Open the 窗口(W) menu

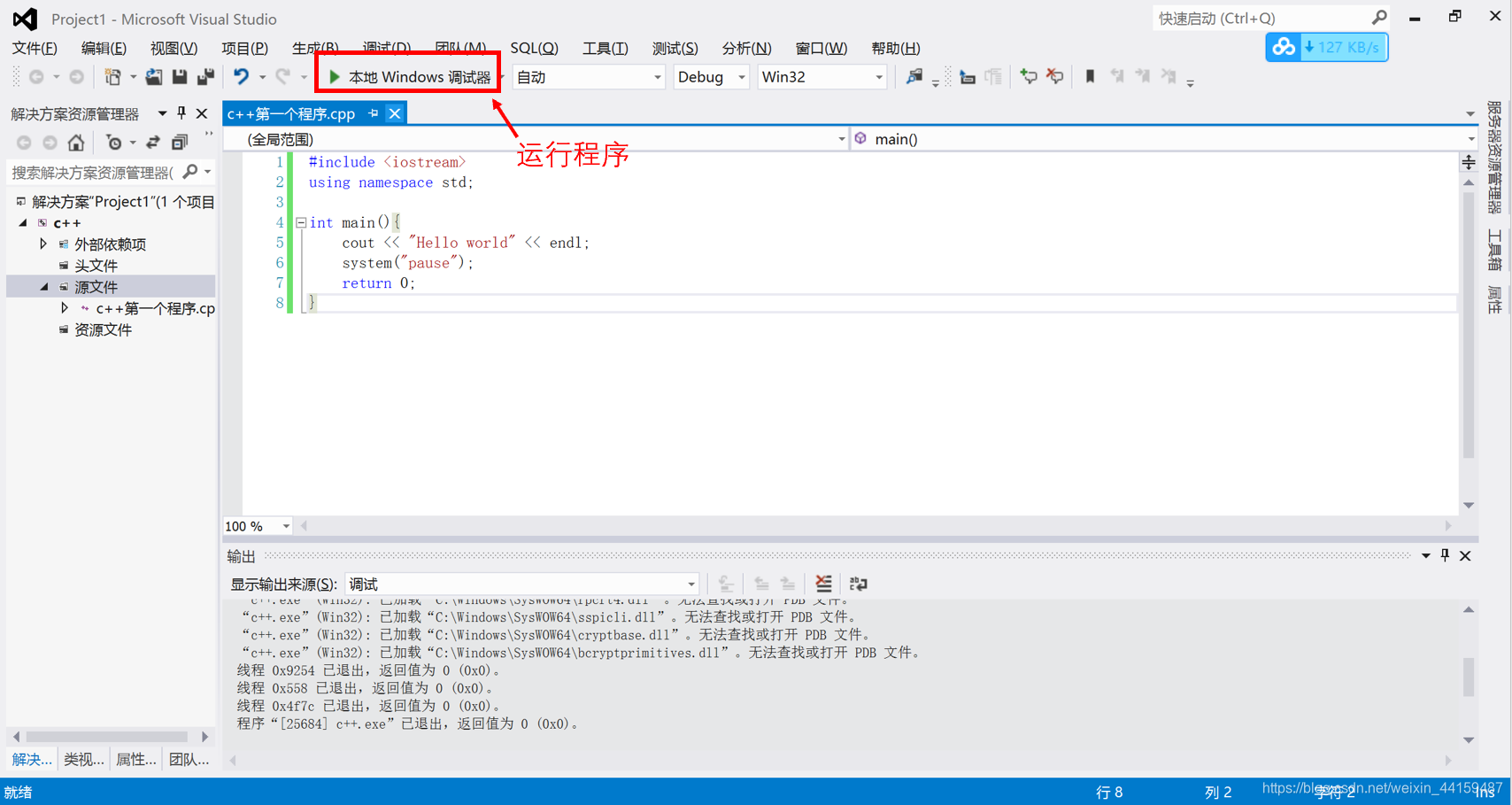822,48
